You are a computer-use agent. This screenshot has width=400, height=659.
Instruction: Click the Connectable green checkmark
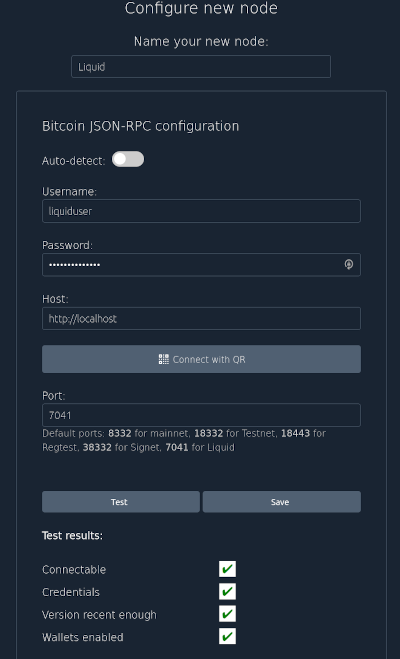[x=227, y=569]
